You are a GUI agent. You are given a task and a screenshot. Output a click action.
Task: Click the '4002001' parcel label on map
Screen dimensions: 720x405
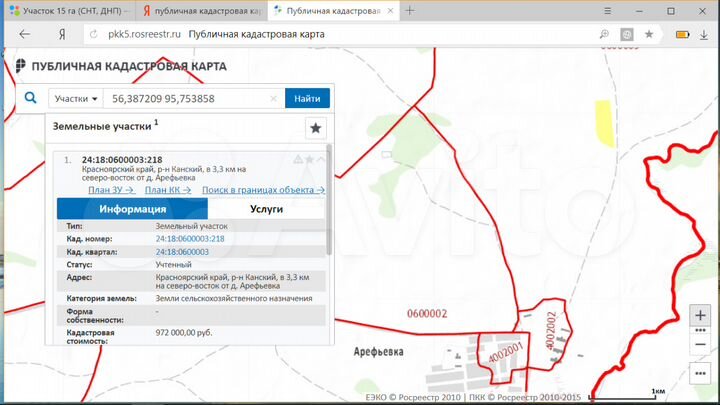click(x=506, y=353)
